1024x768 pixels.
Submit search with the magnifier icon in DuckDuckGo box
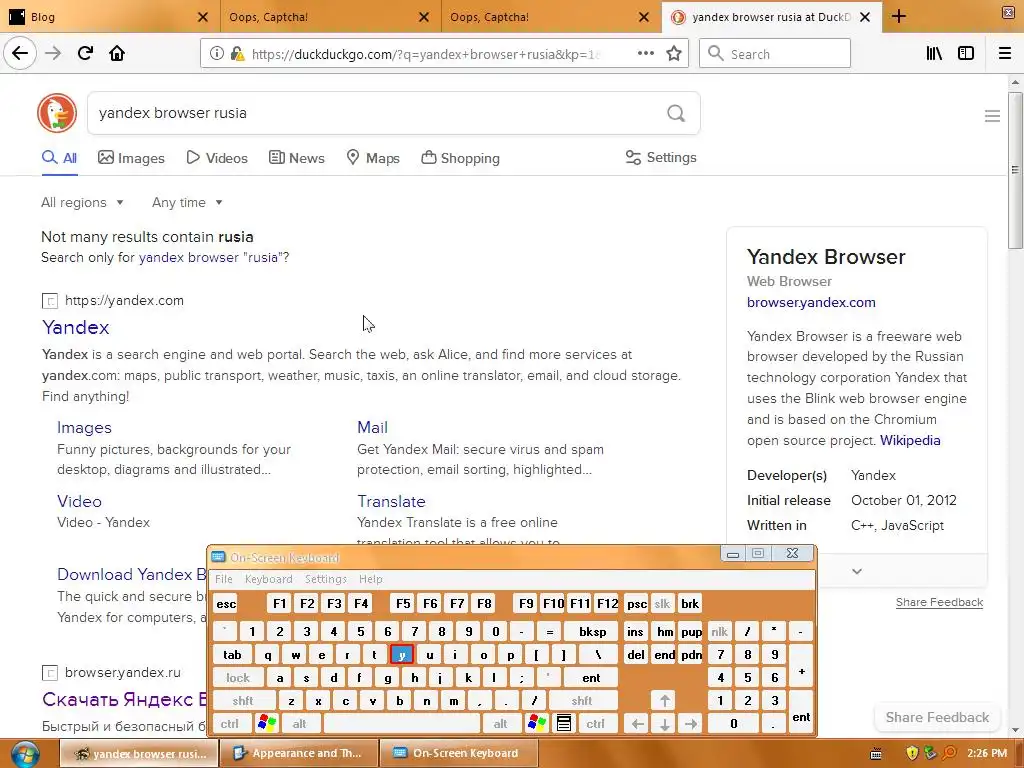point(676,114)
